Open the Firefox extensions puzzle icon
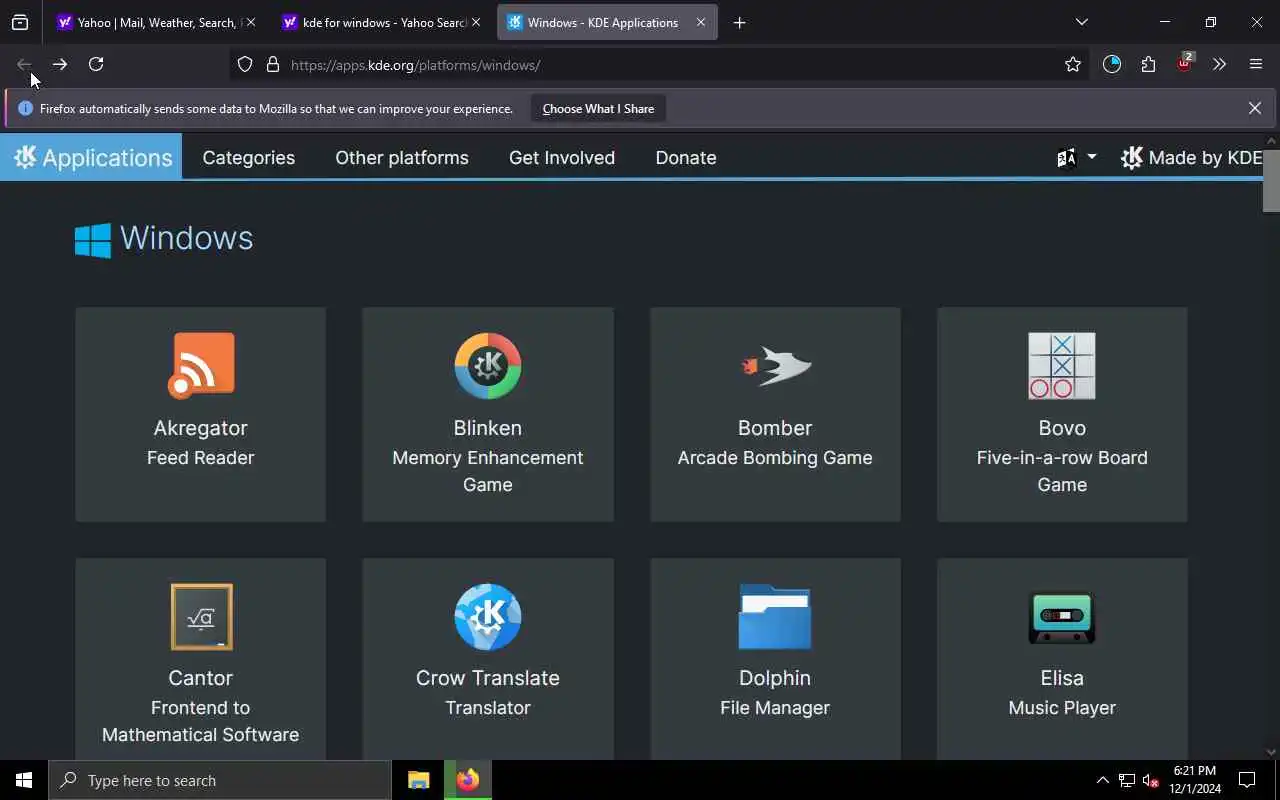 click(1148, 64)
